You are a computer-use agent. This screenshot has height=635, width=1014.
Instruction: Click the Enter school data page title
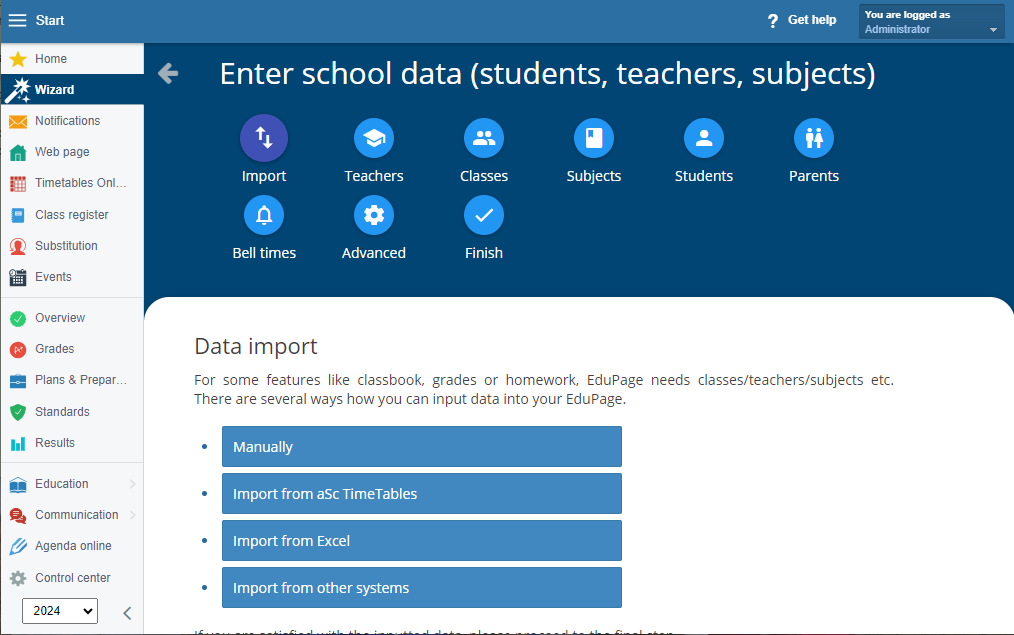547,74
